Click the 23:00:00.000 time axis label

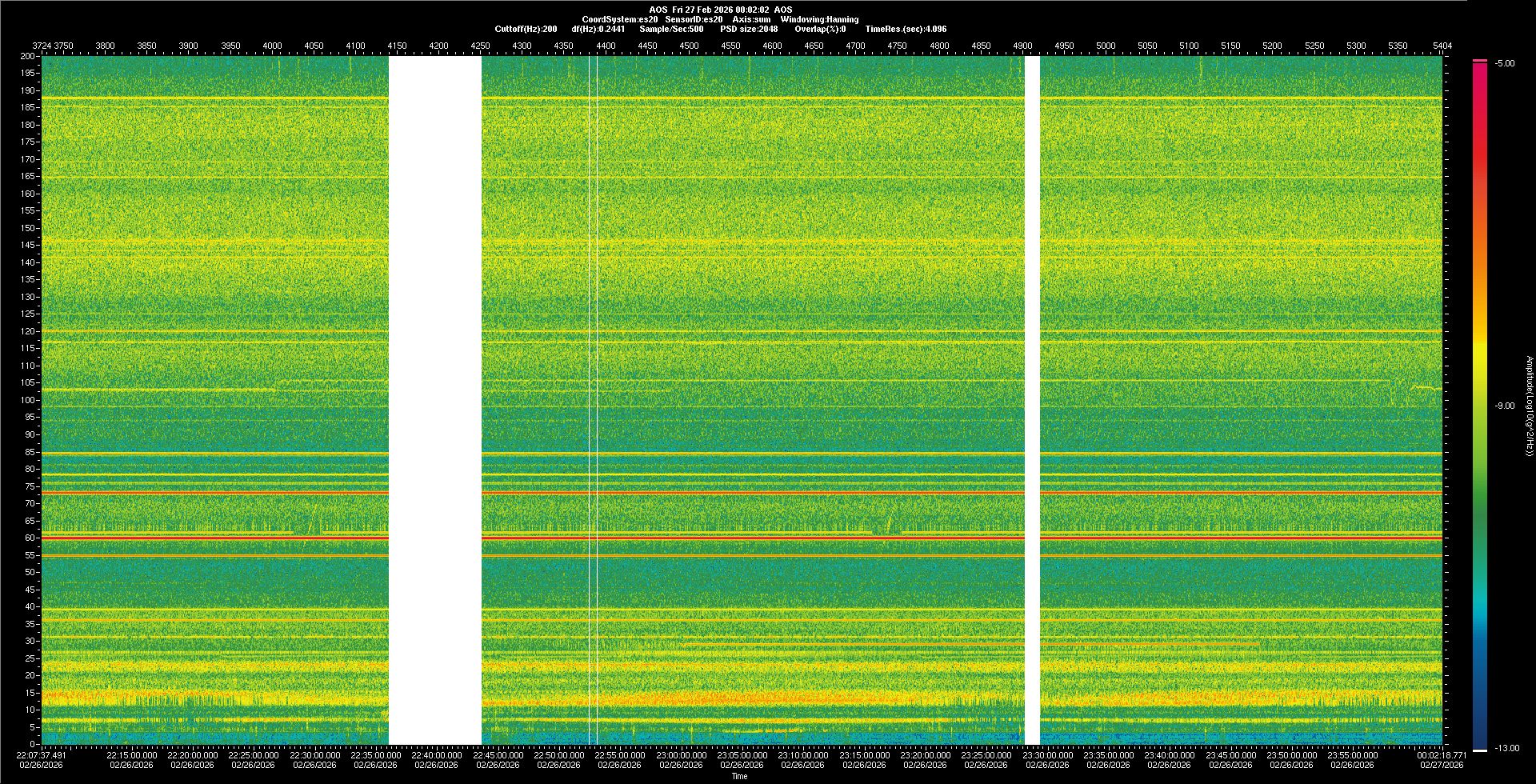(681, 754)
